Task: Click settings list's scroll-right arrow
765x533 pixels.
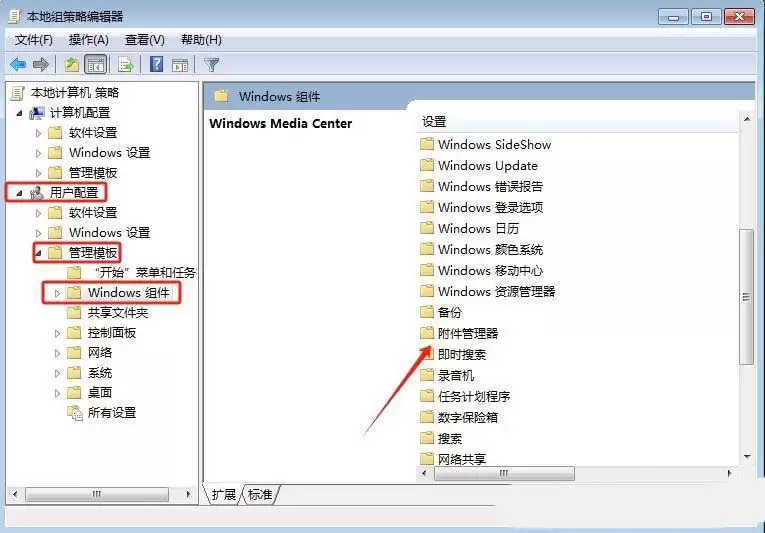Action: [x=729, y=473]
